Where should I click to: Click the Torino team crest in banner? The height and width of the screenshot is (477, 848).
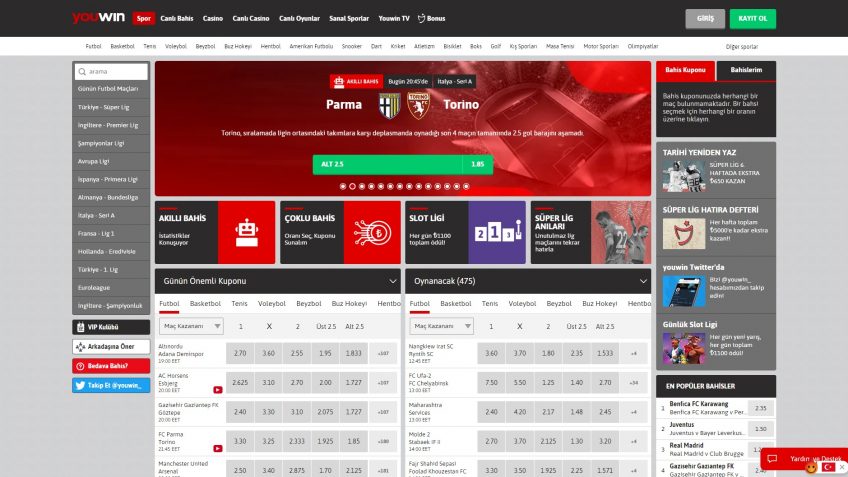click(x=419, y=105)
